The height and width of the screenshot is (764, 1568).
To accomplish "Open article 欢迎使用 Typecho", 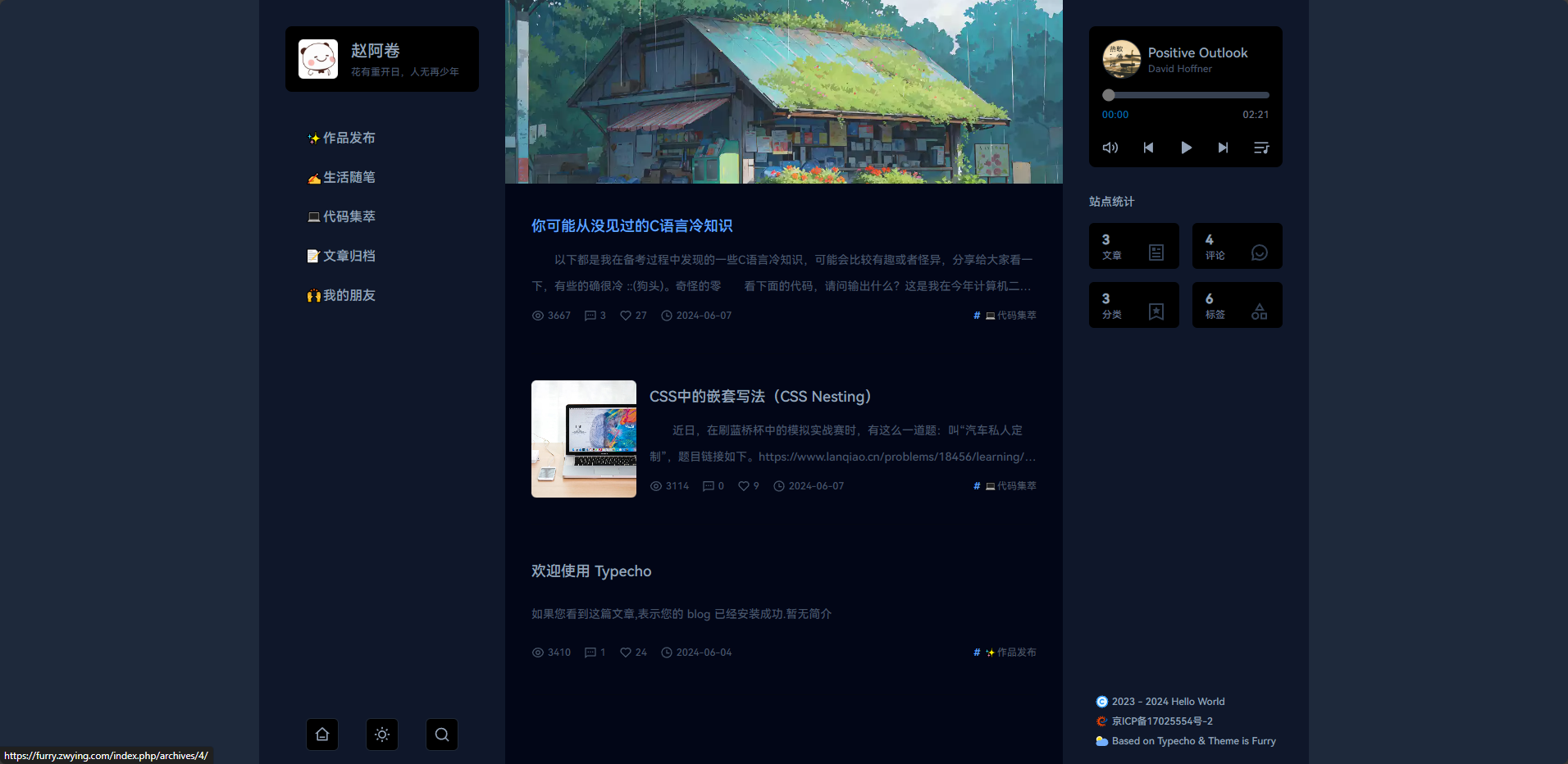I will [591, 571].
